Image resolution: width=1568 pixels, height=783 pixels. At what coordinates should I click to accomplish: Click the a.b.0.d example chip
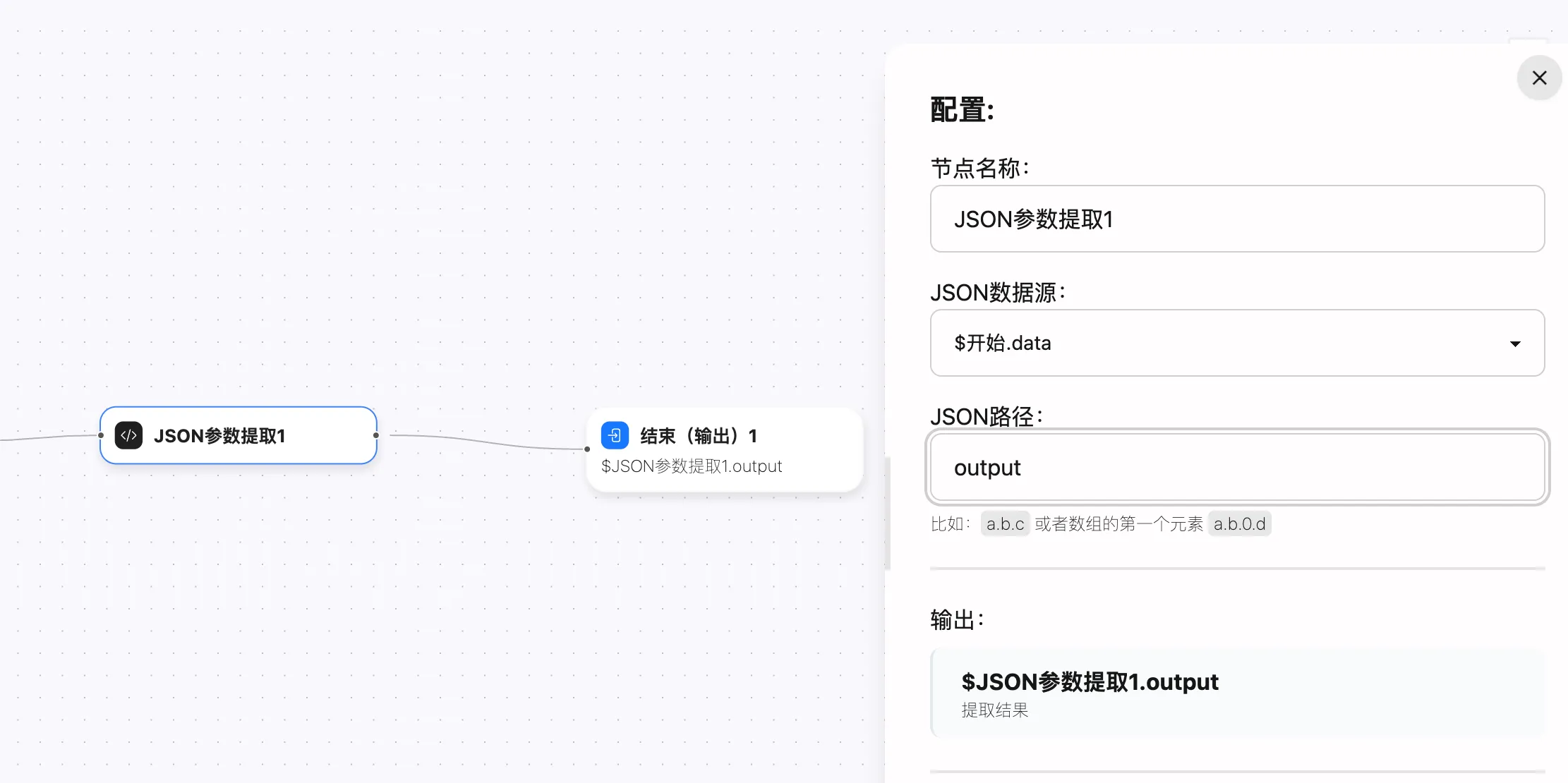[1239, 523]
